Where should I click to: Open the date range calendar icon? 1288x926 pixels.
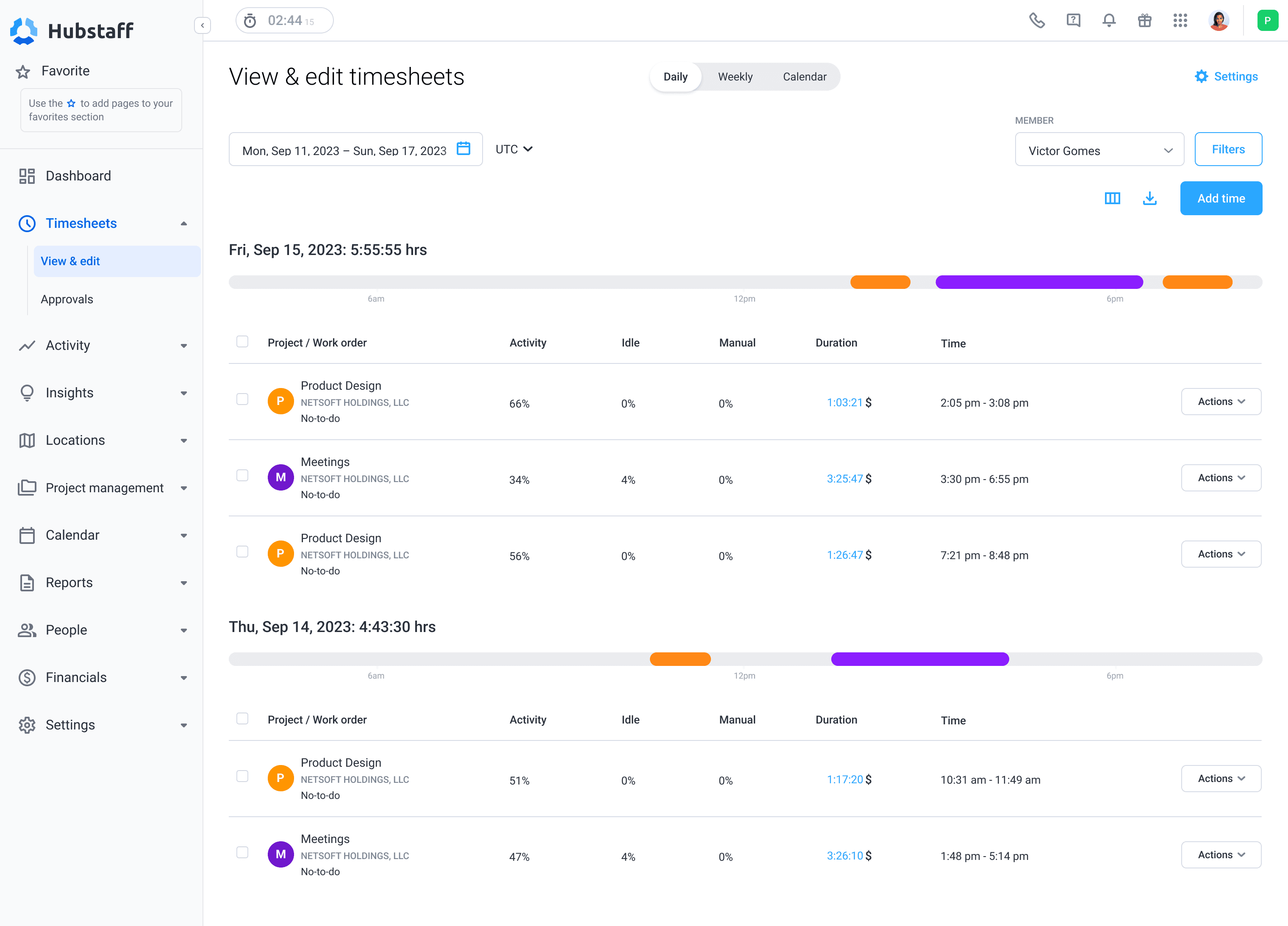pos(464,149)
